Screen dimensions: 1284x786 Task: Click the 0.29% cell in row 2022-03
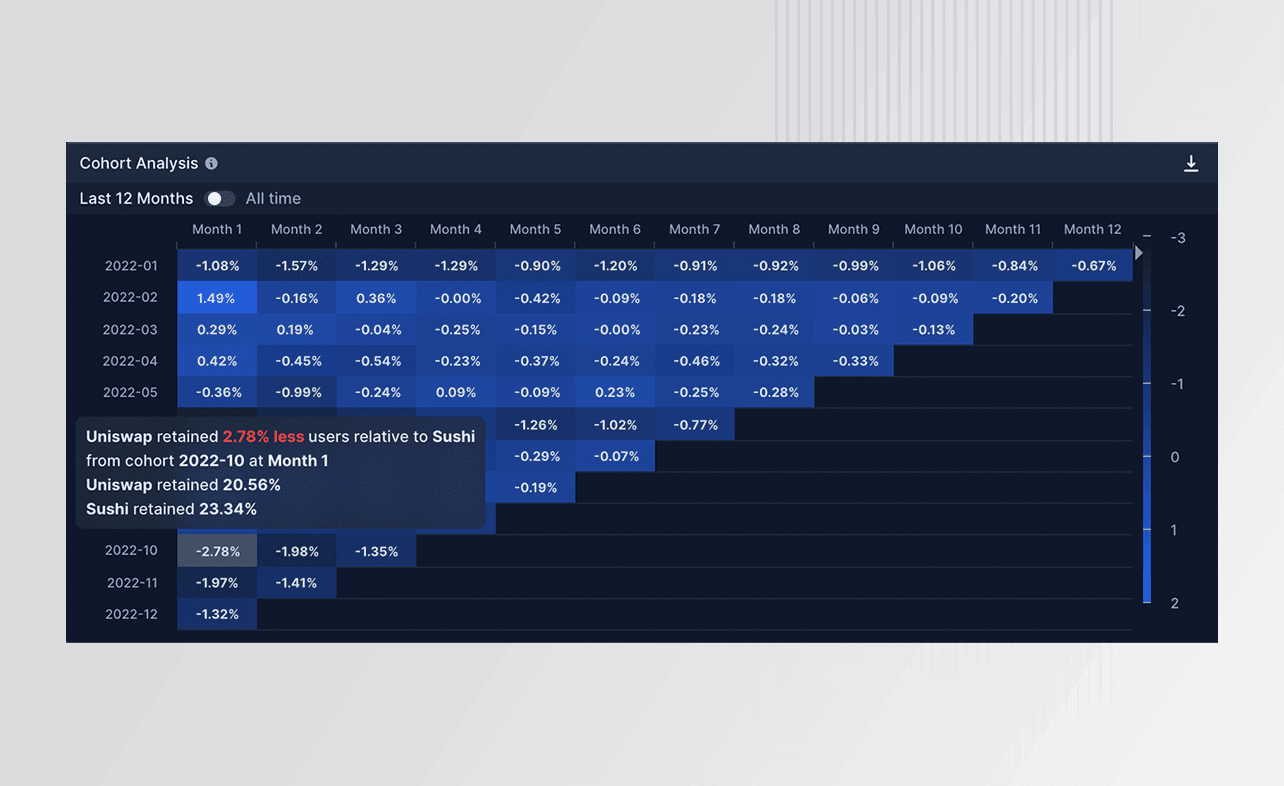click(217, 329)
